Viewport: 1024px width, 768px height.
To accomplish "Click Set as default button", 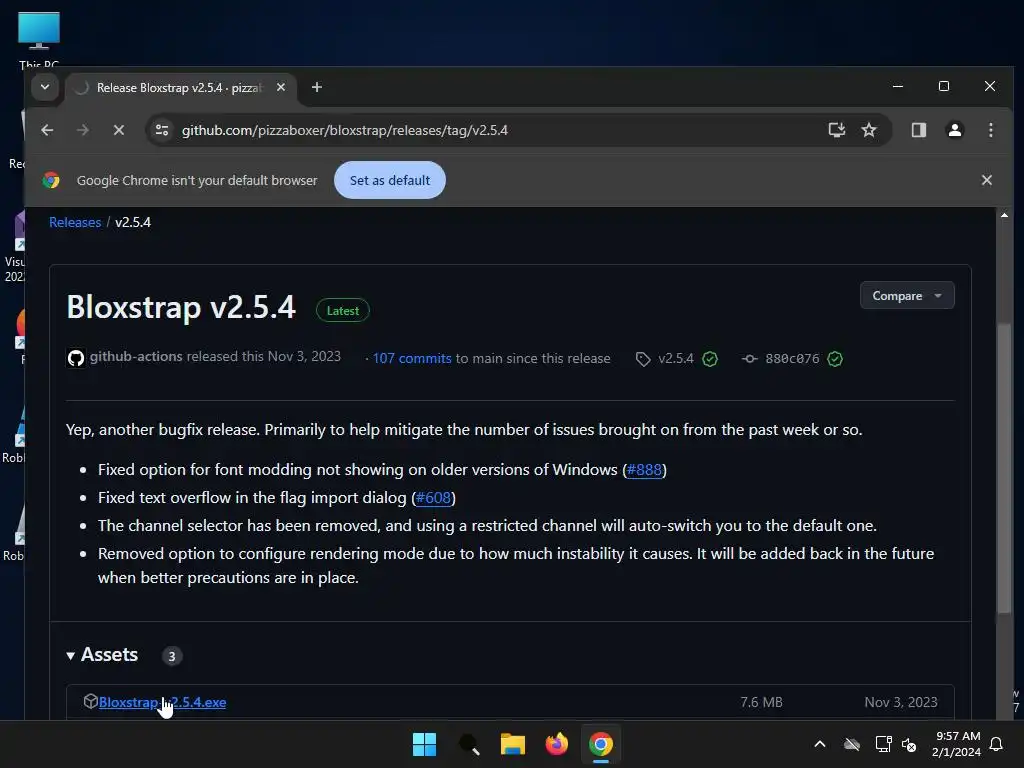I will pyautogui.click(x=390, y=180).
